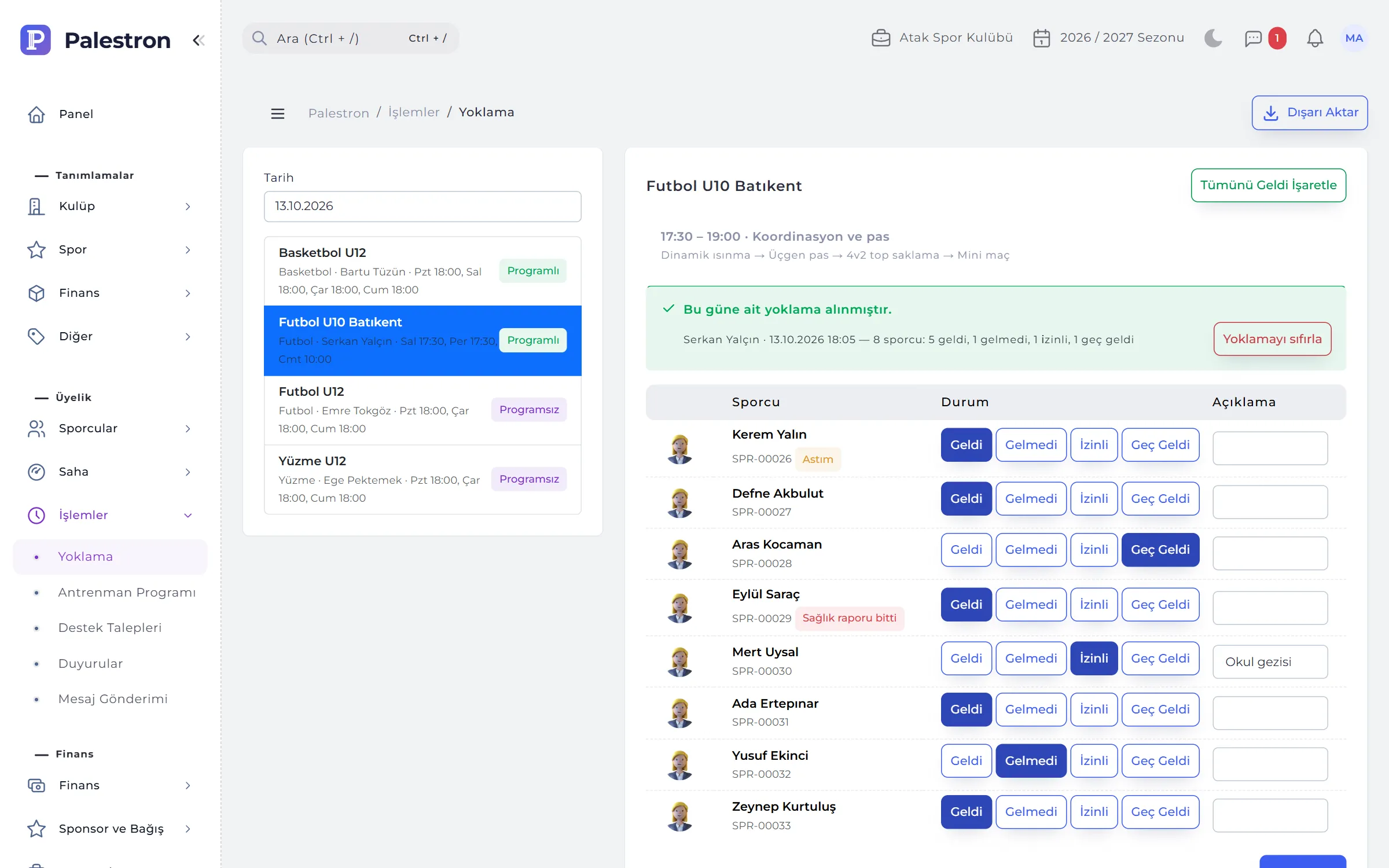Open the MA user avatar menu

click(1354, 38)
